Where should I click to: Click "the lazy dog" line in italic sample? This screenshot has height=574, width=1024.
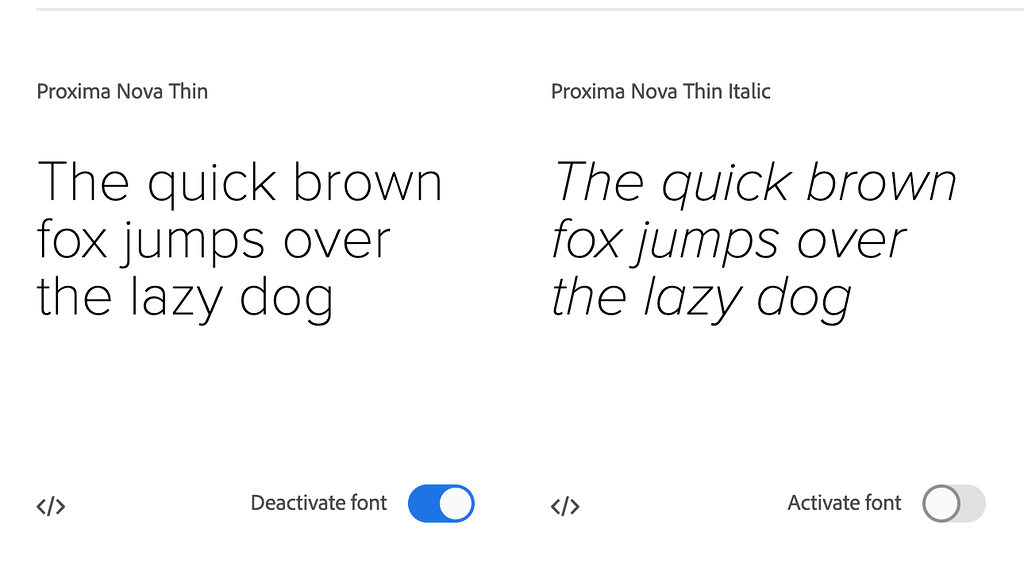click(x=701, y=298)
